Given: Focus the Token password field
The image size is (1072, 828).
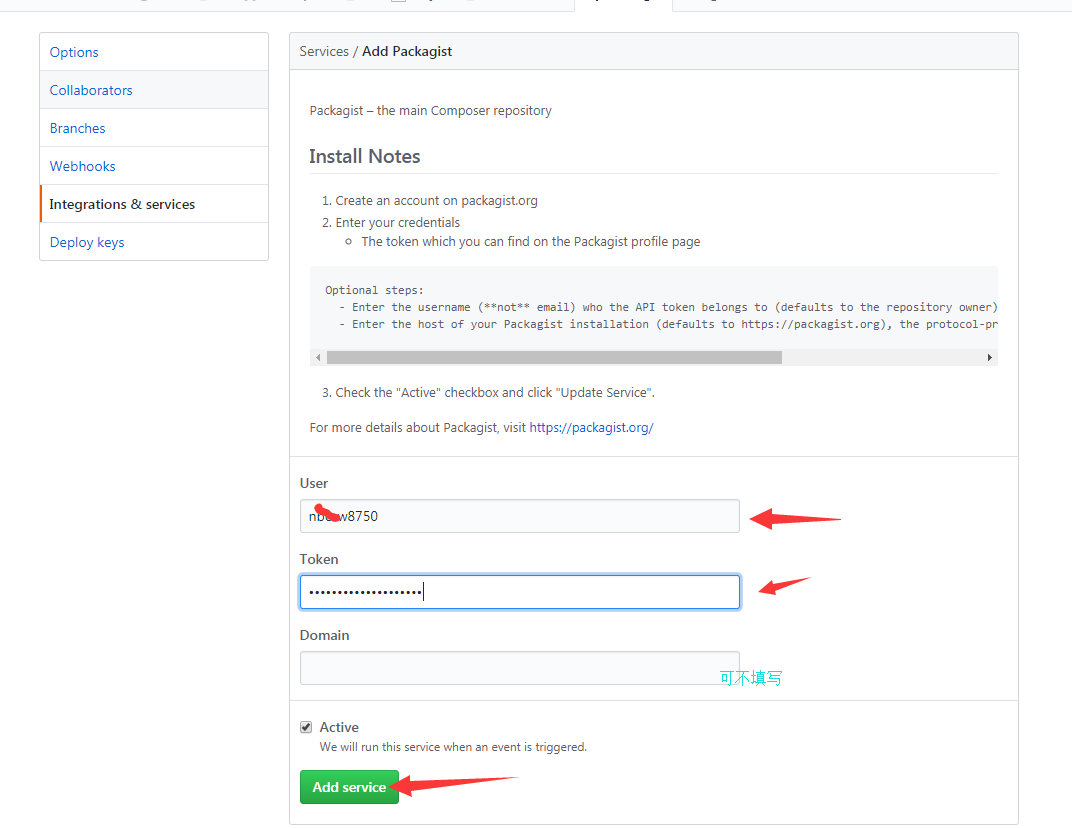Looking at the screenshot, I should [x=520, y=592].
